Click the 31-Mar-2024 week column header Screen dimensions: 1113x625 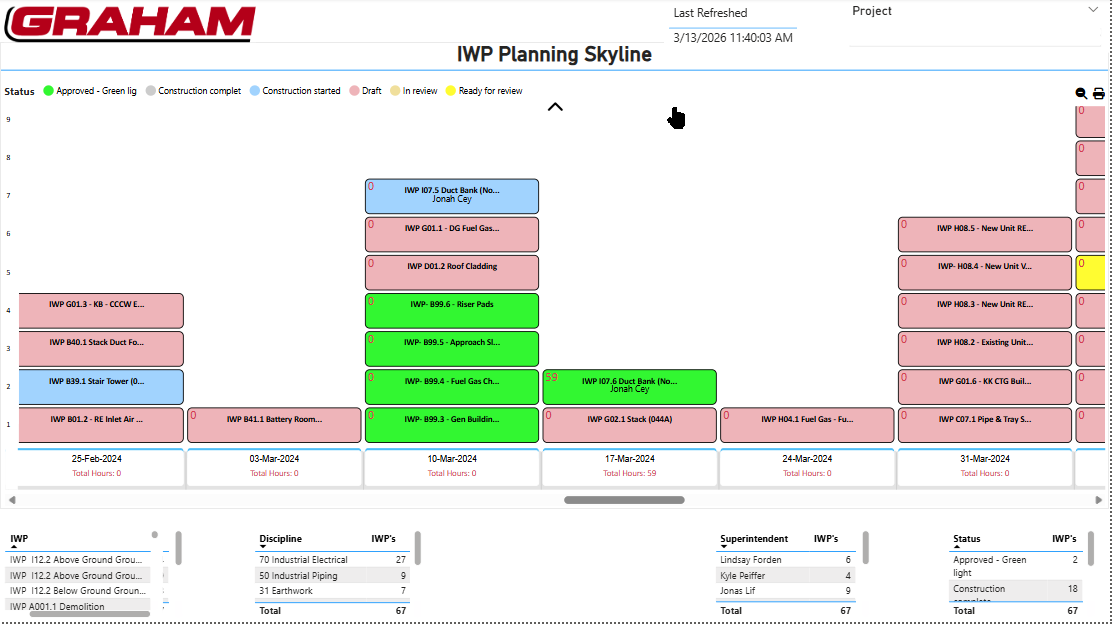(x=985, y=467)
